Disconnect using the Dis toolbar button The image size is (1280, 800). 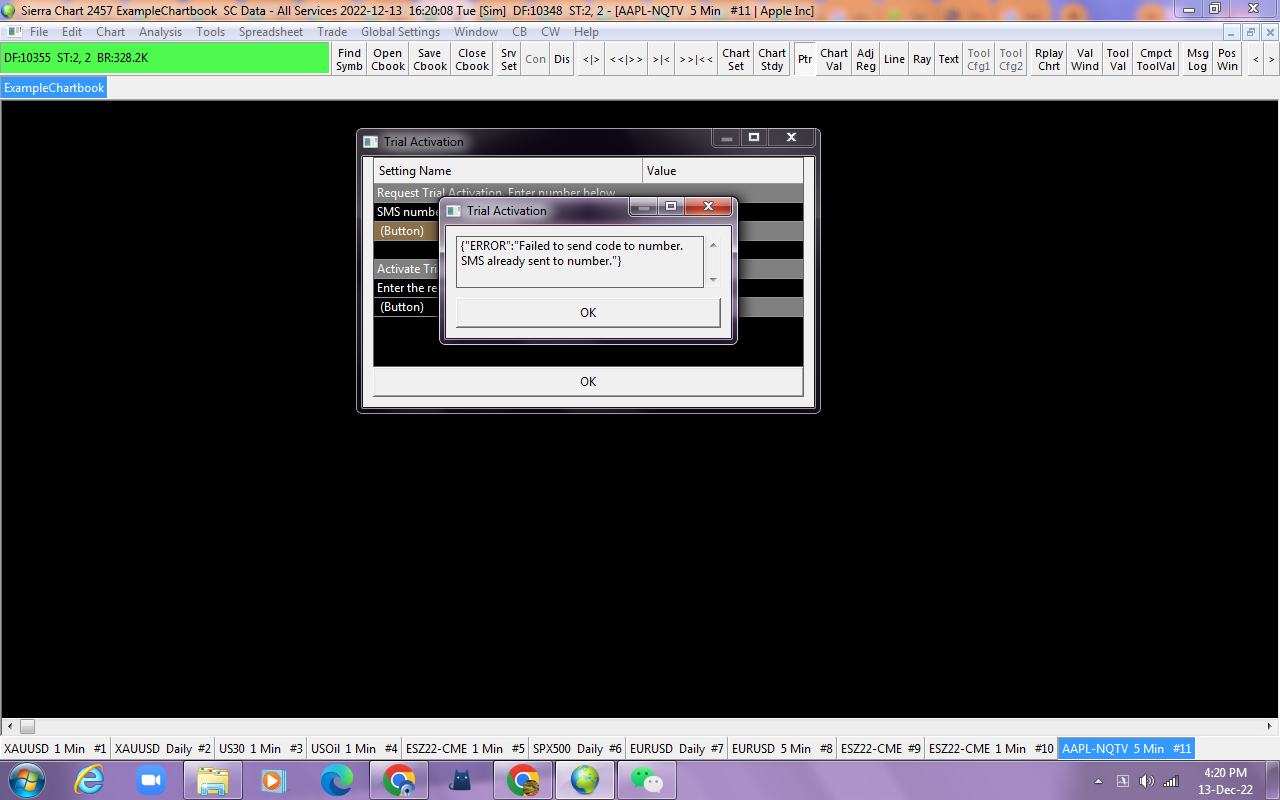[562, 59]
